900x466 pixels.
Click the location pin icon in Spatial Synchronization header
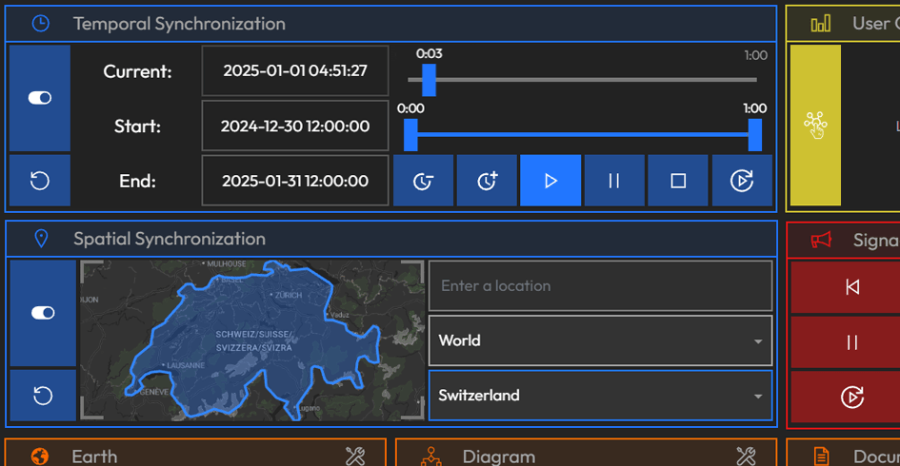[41, 239]
